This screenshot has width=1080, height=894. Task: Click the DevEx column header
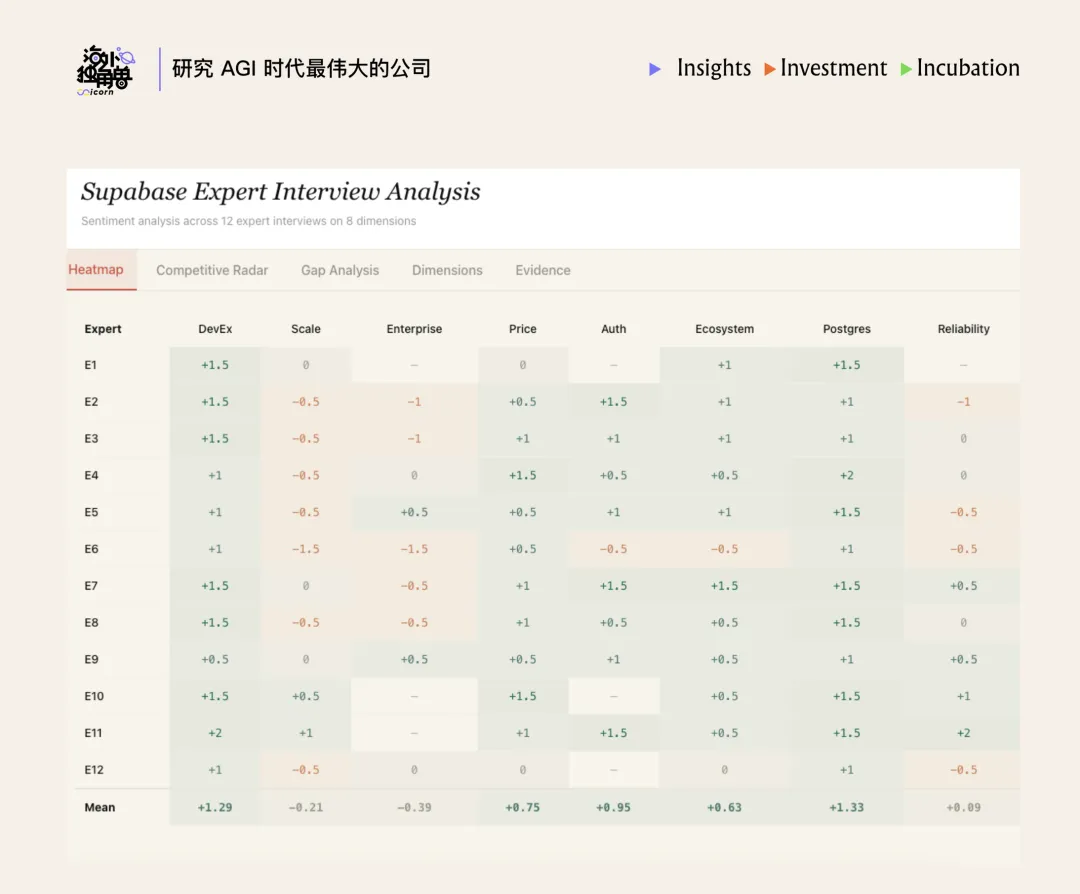click(x=215, y=329)
